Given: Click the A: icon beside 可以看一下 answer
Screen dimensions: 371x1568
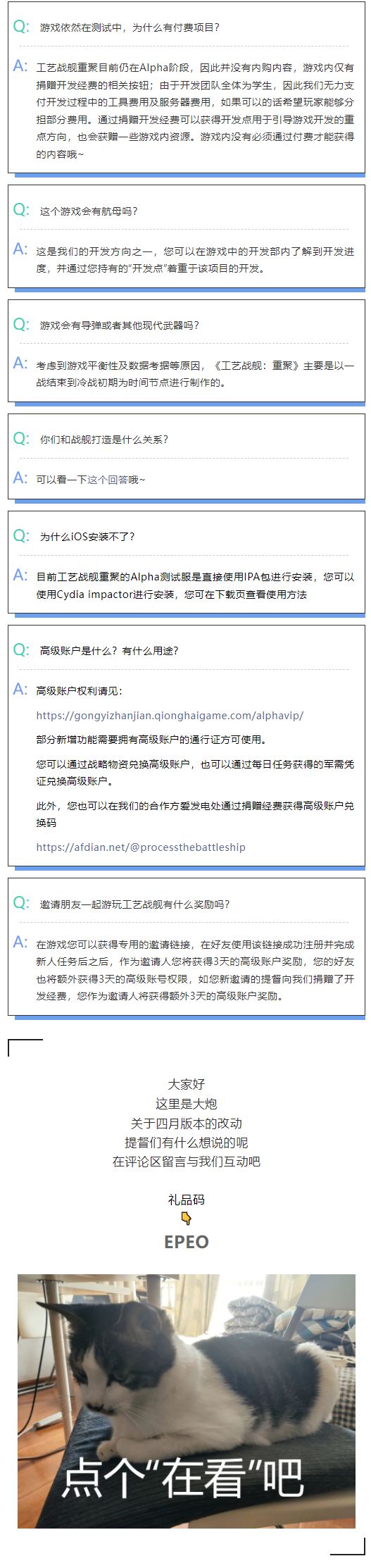Looking at the screenshot, I should 20,478.
